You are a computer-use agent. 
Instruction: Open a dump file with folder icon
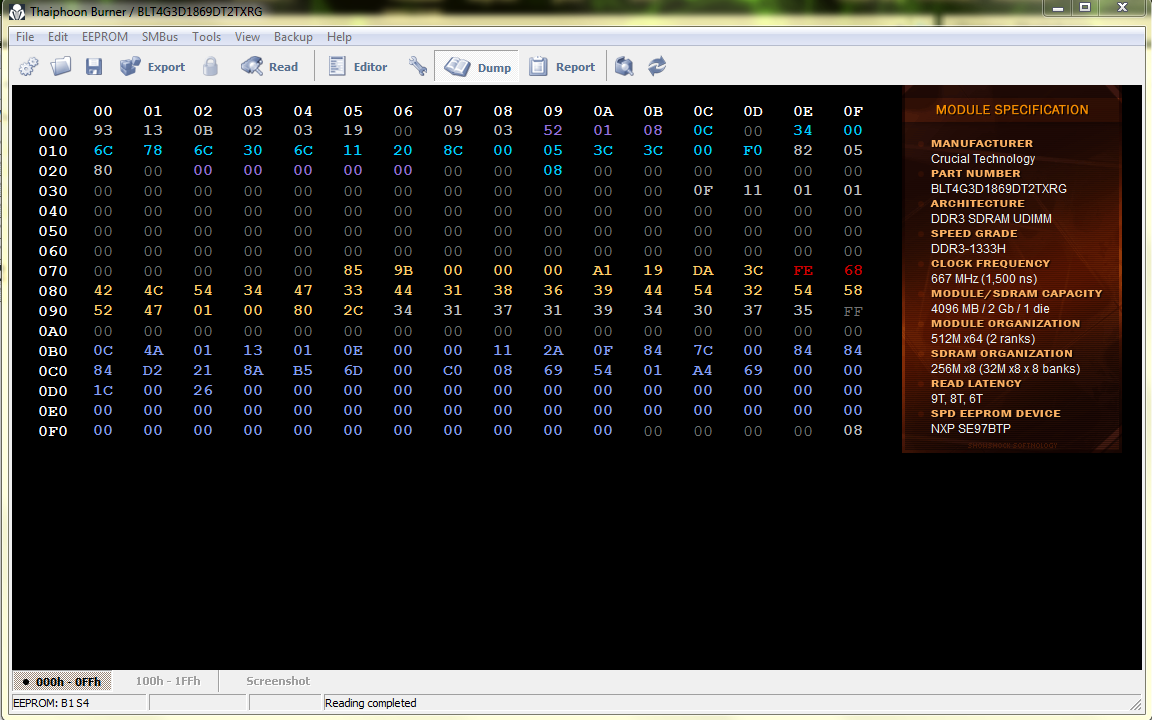(x=61, y=67)
